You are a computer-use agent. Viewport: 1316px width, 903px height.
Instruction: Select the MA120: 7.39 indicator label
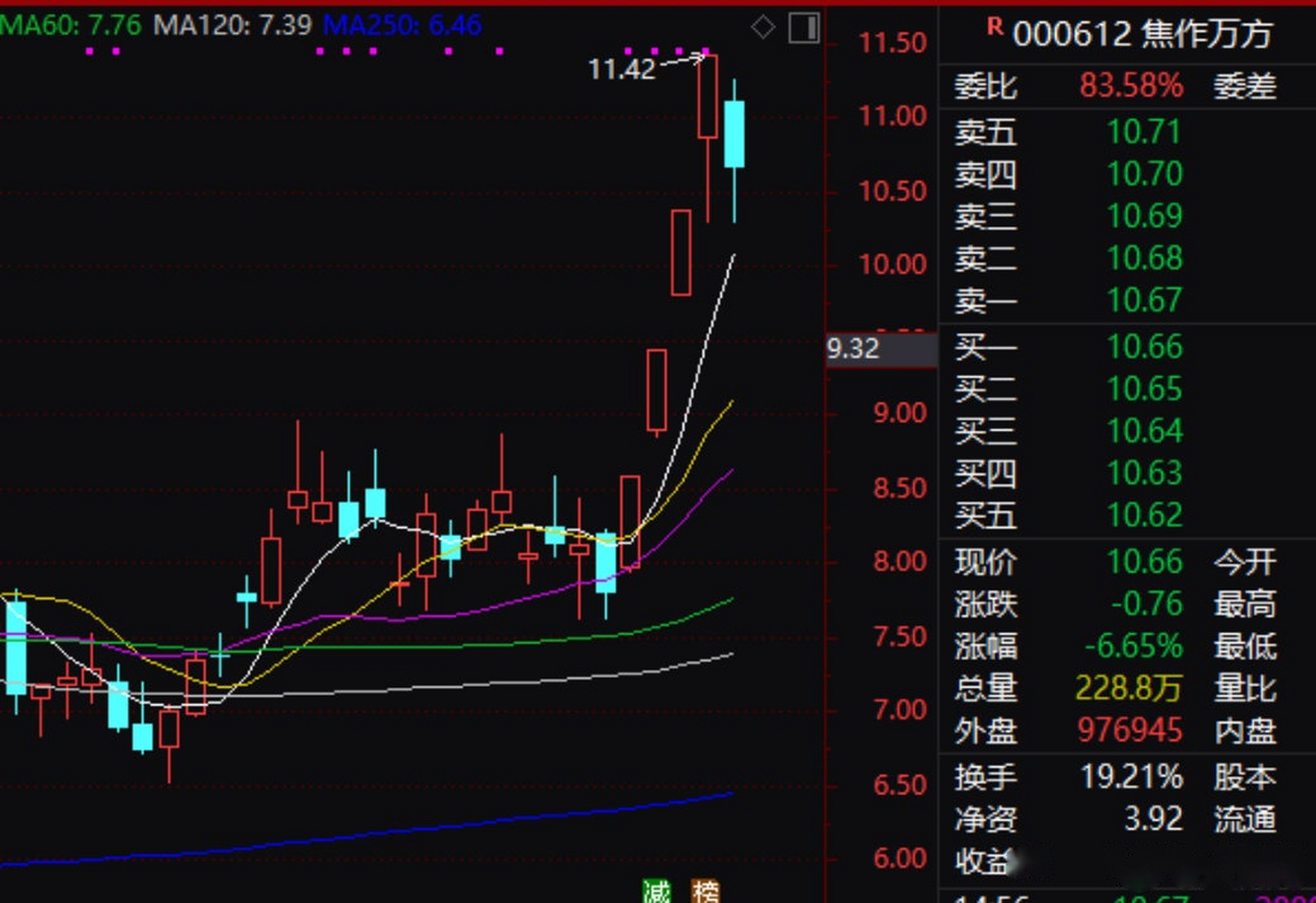[x=233, y=26]
